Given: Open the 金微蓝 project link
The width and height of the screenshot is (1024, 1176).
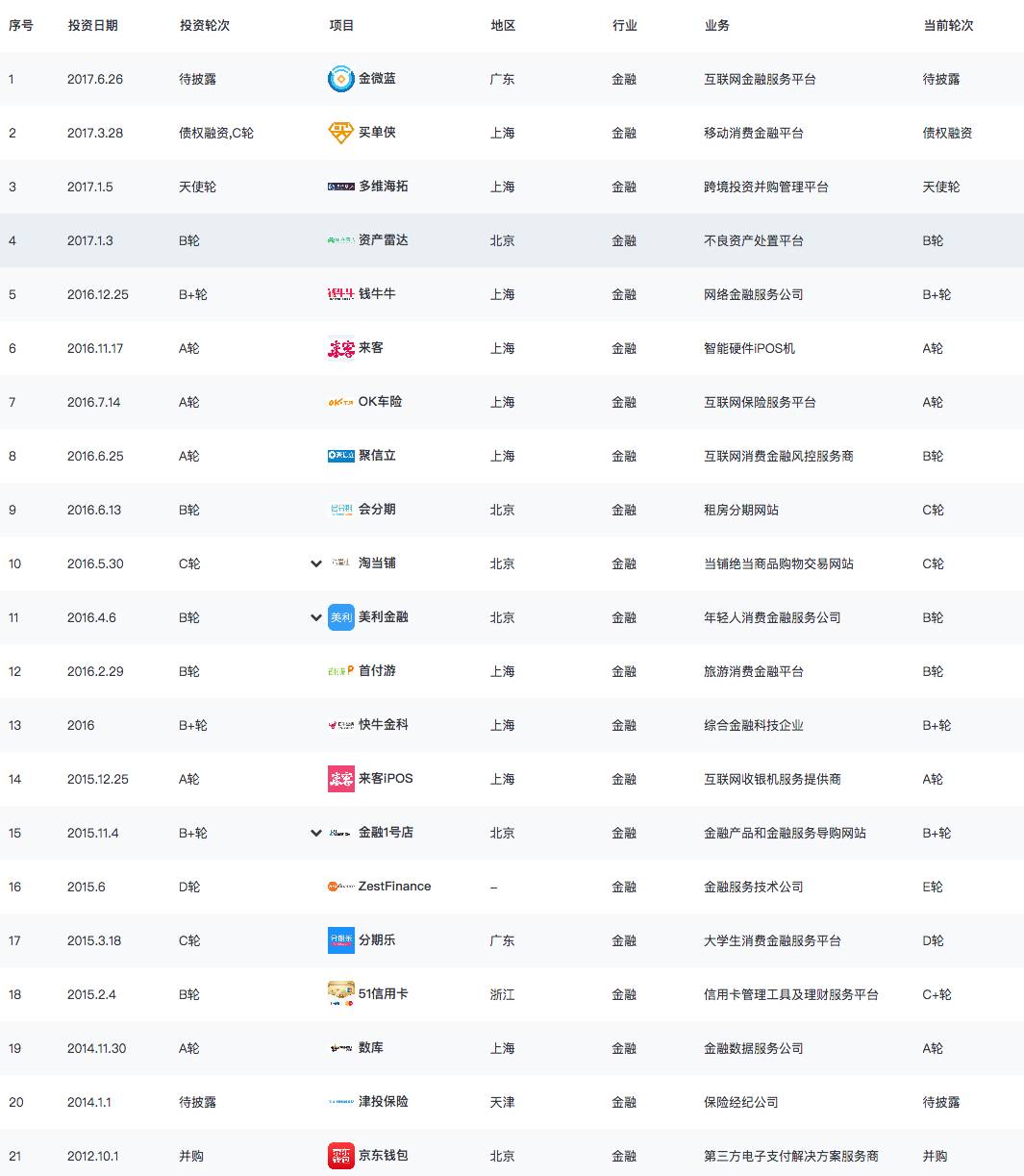Looking at the screenshot, I should pyautogui.click(x=377, y=79).
